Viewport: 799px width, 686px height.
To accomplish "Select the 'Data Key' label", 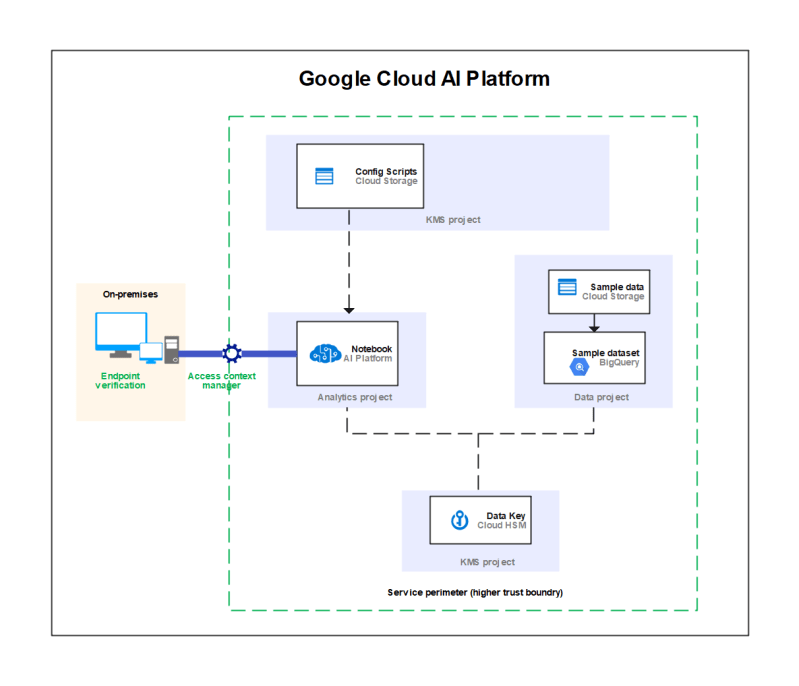I will pyautogui.click(x=505, y=516).
